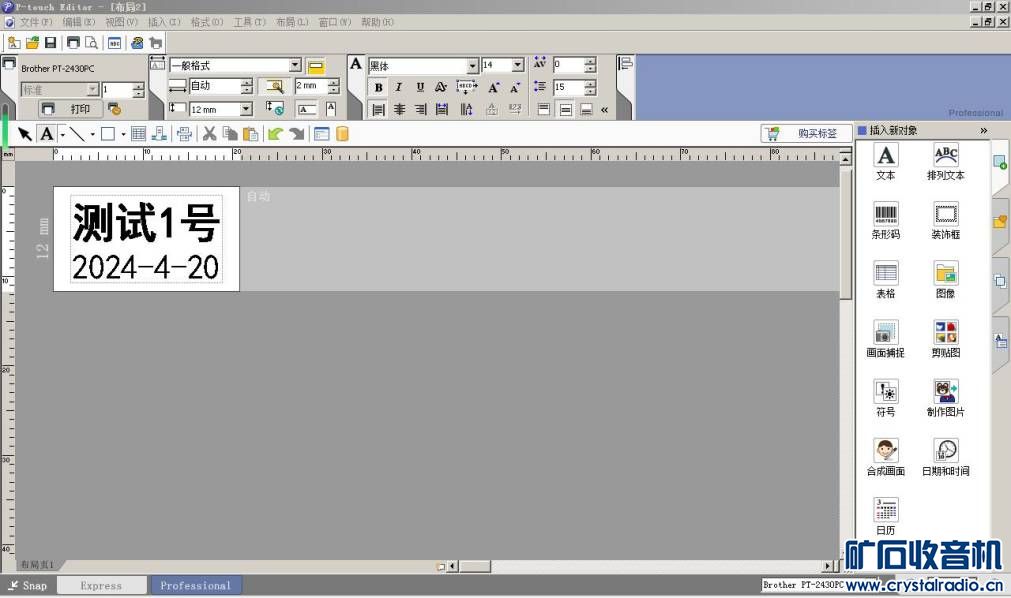Screen dimensions: 1011x598
Task: Click the scissors cut icon
Action: pos(209,134)
